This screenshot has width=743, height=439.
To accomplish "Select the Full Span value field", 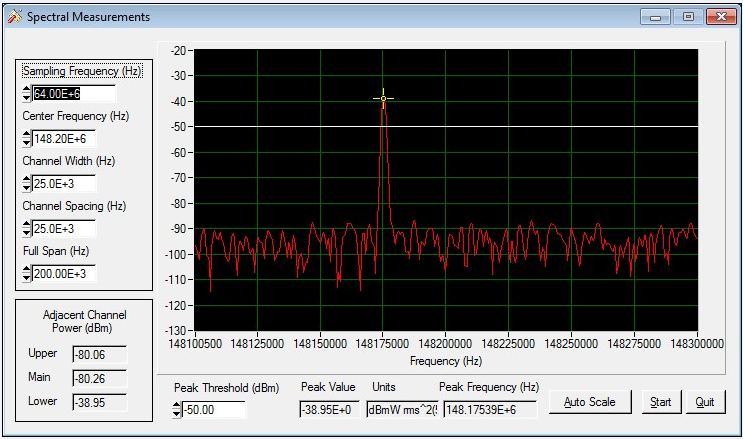I will pos(63,273).
